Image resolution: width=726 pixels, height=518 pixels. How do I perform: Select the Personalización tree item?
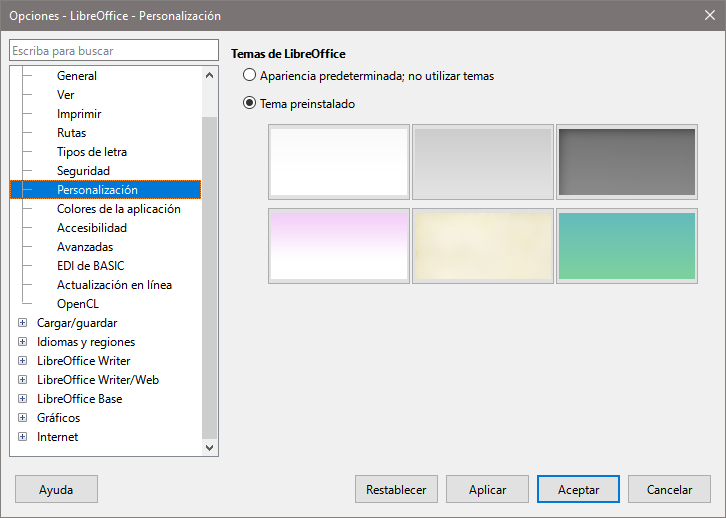(106, 190)
